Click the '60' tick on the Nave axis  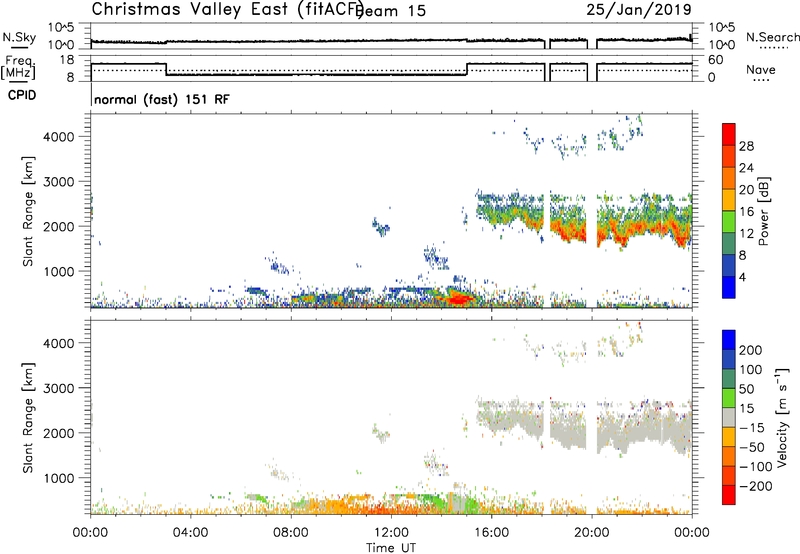click(715, 60)
